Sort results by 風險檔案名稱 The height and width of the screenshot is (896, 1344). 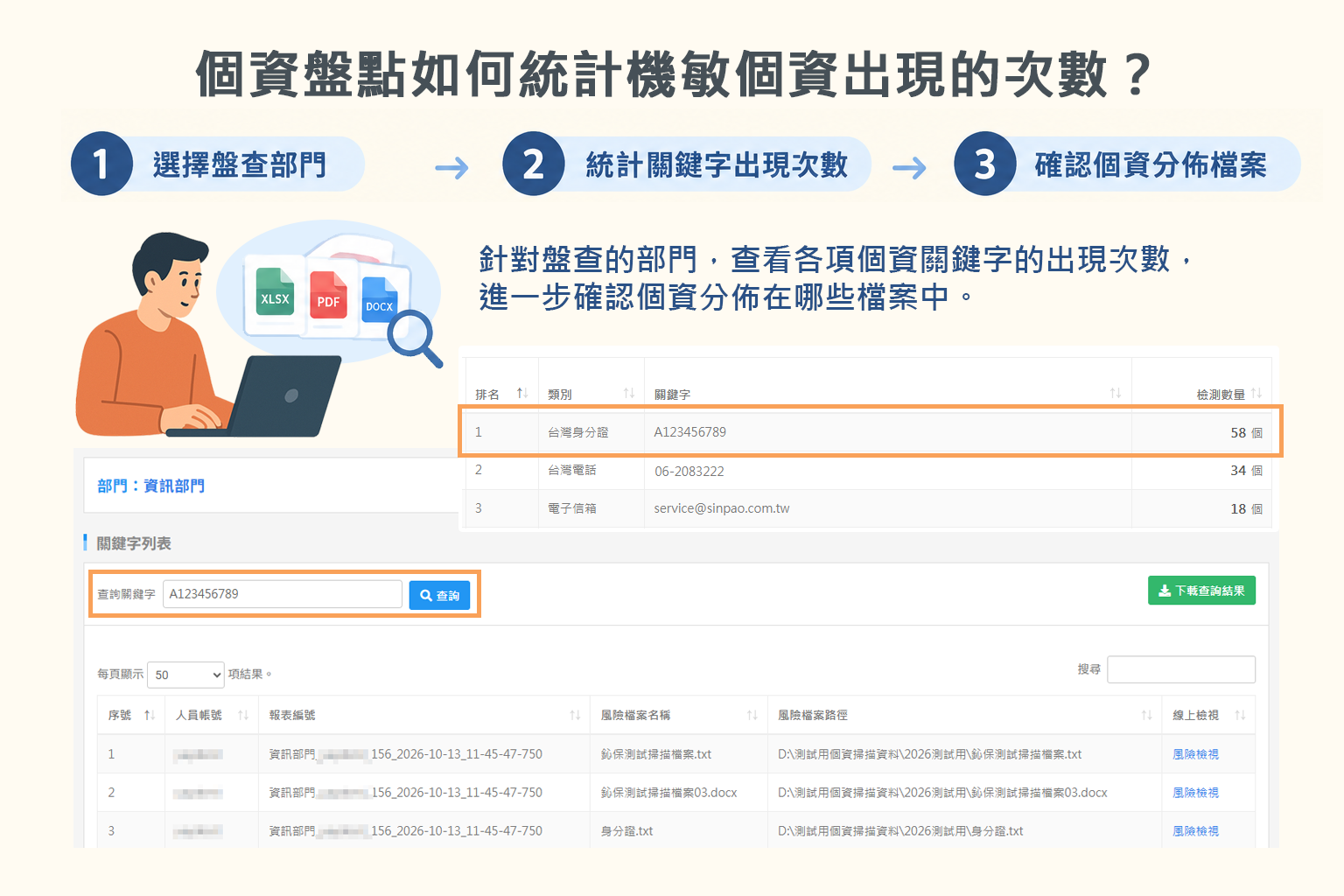(752, 715)
